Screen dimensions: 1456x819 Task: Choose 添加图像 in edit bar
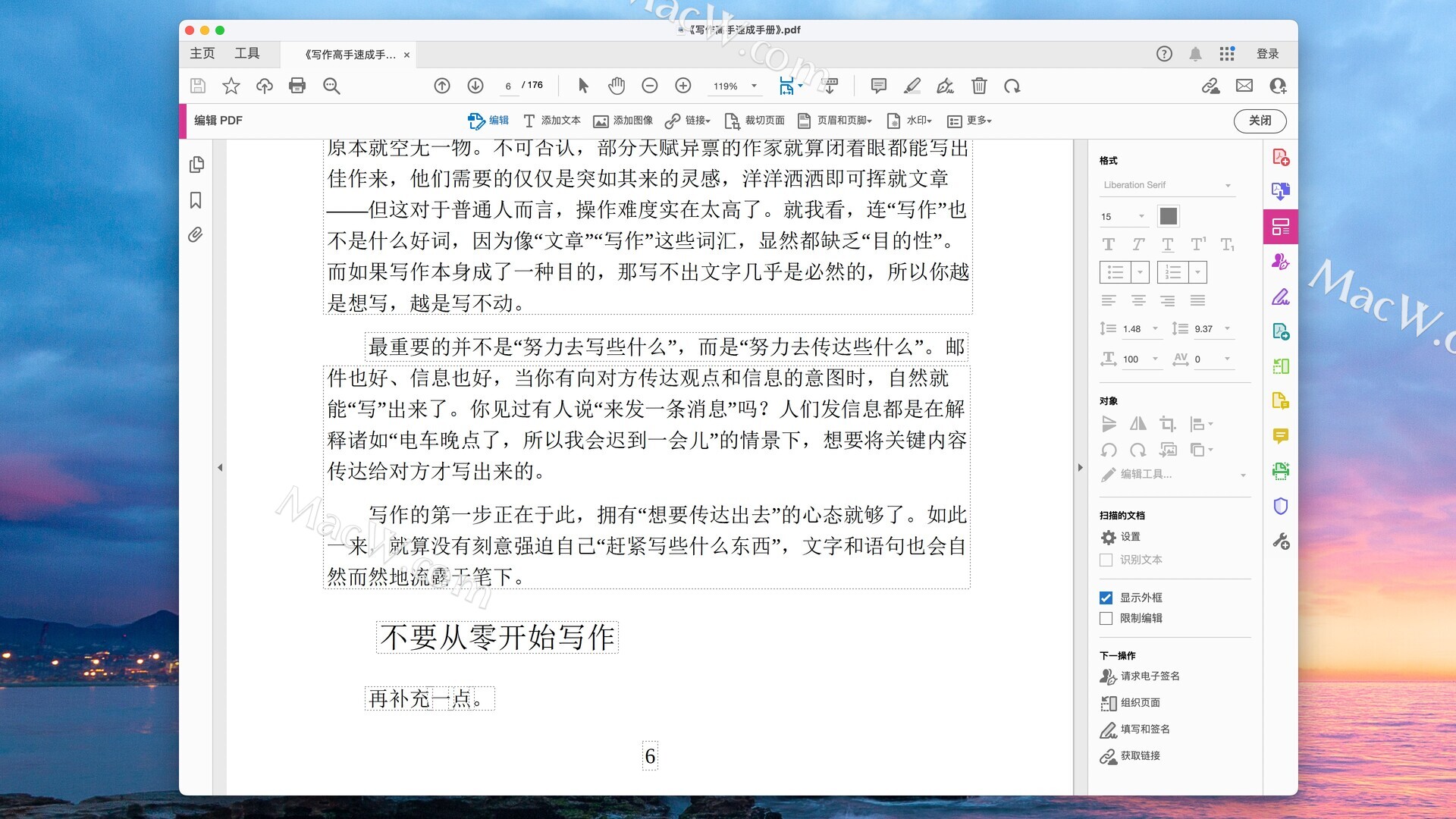point(623,121)
